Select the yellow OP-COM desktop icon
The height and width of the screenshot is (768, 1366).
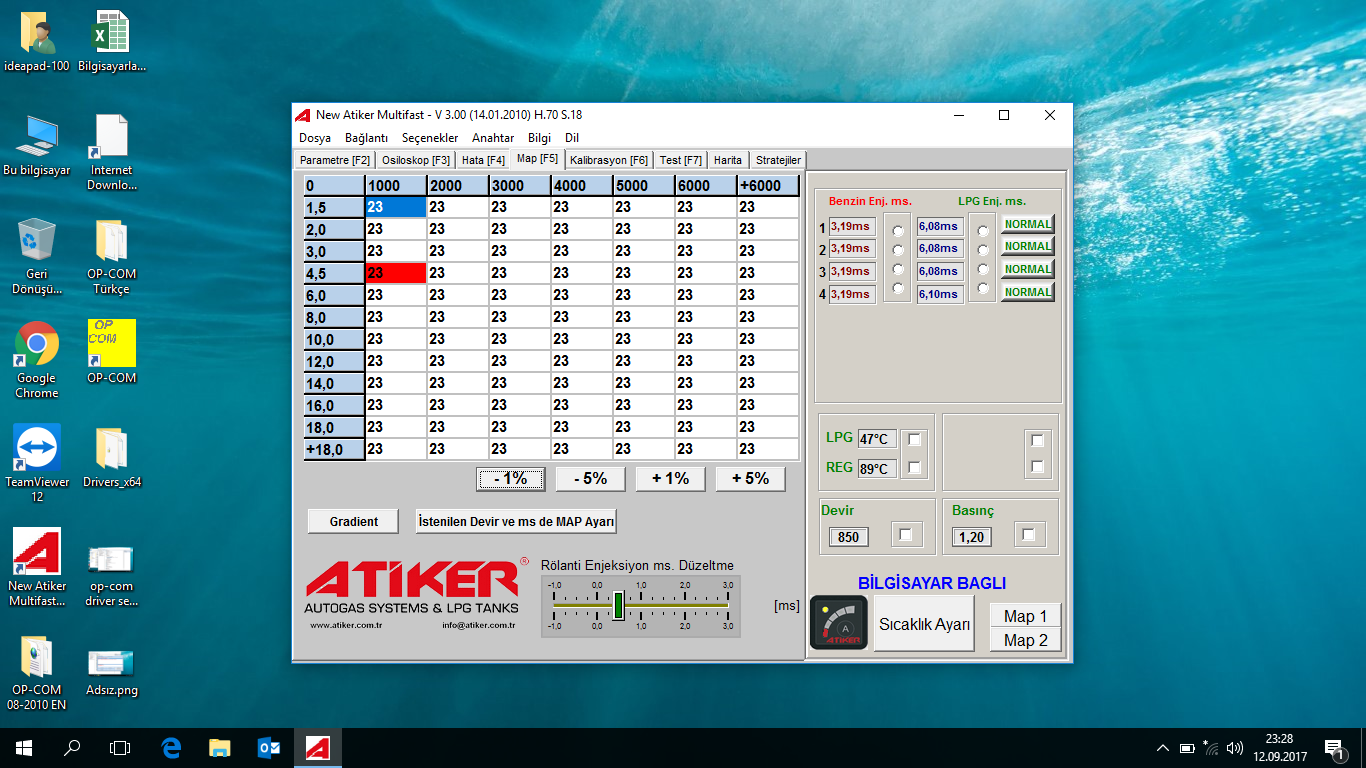coord(111,344)
